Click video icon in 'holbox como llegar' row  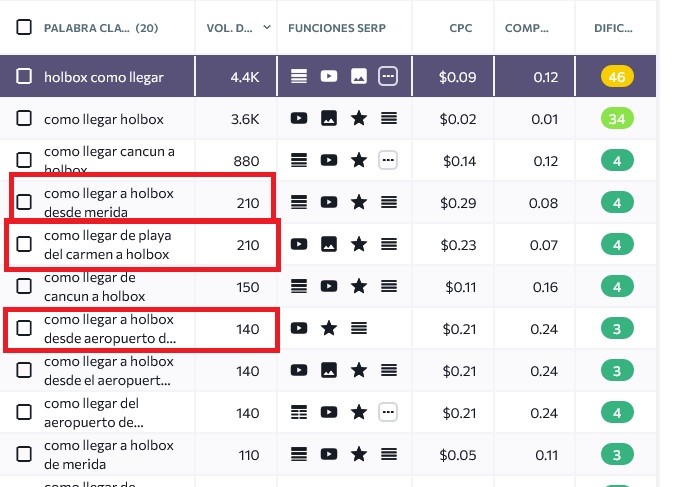coord(328,76)
